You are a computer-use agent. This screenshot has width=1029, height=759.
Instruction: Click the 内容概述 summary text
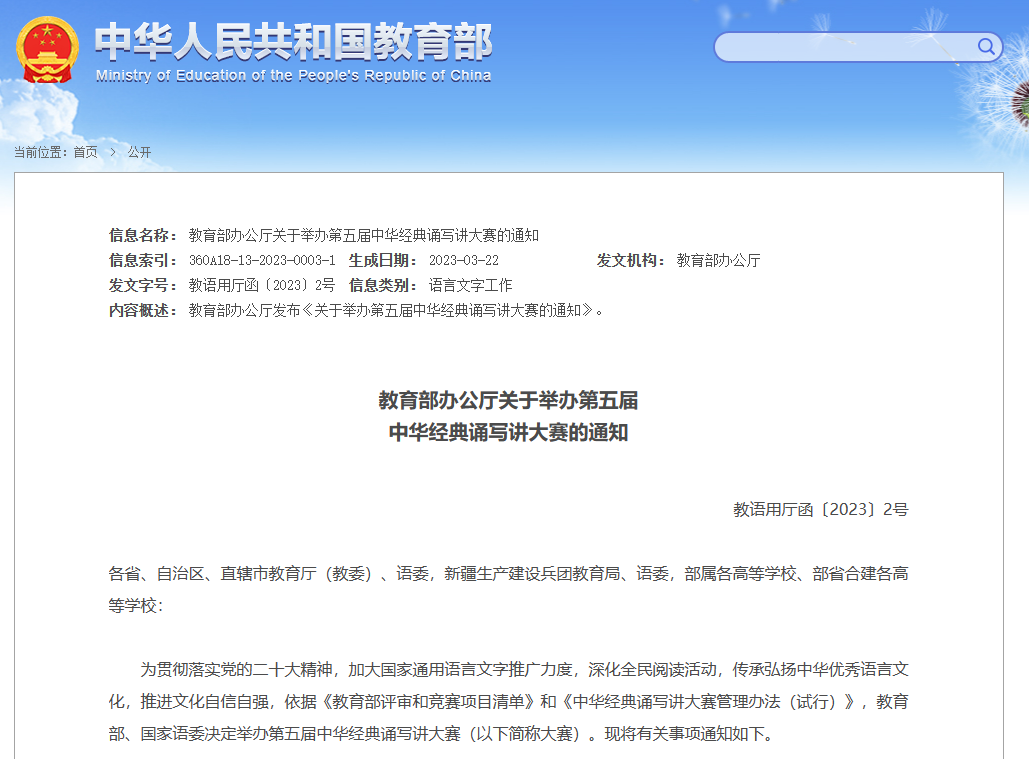point(396,310)
